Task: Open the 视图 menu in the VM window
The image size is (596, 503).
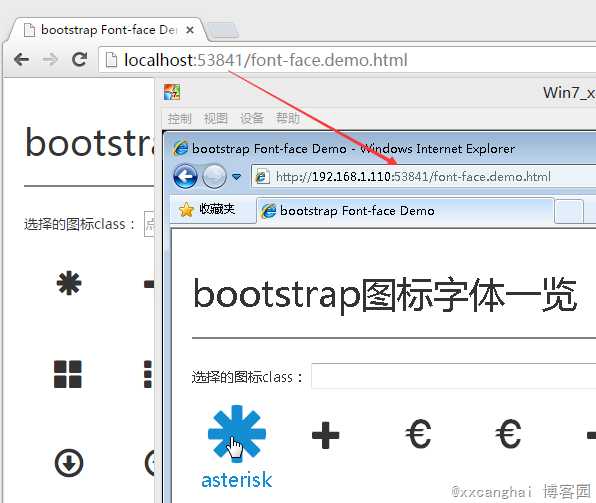Action: pyautogui.click(x=216, y=119)
